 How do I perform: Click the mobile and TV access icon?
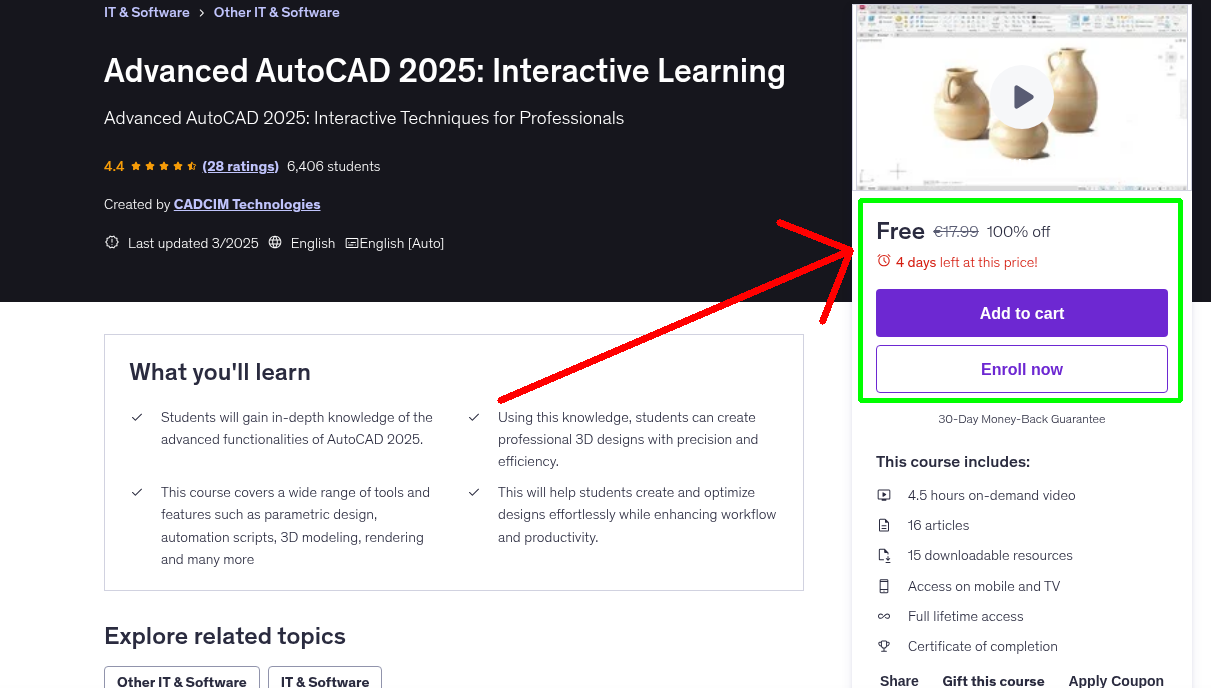[x=884, y=586]
